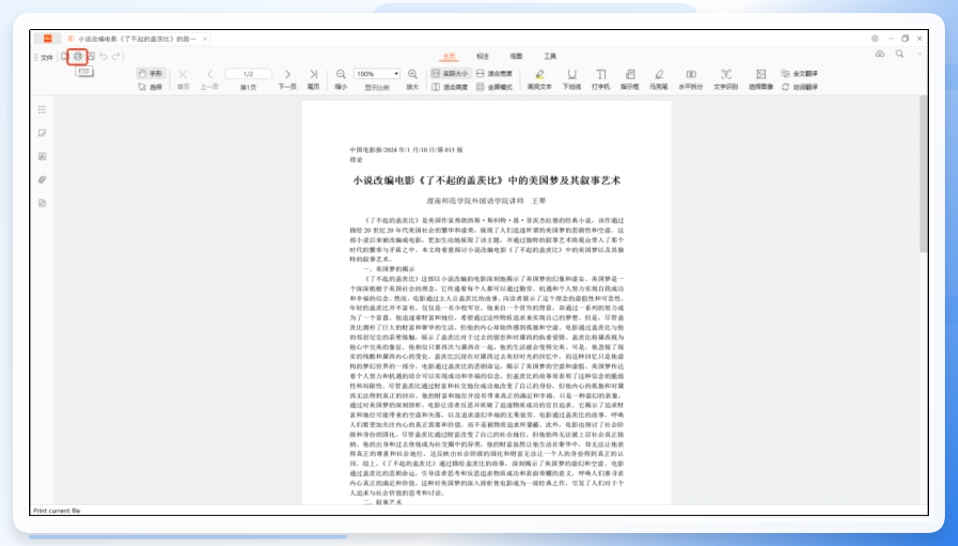This screenshot has width=958, height=546.
Task: Select the 马克笔 marker pen tool
Action: point(659,79)
